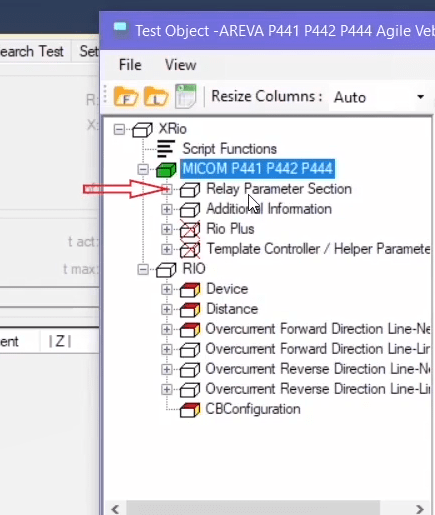The width and height of the screenshot is (435, 515).
Task: Click the green MICOM P441 P442 P444 block icon
Action: (x=166, y=169)
